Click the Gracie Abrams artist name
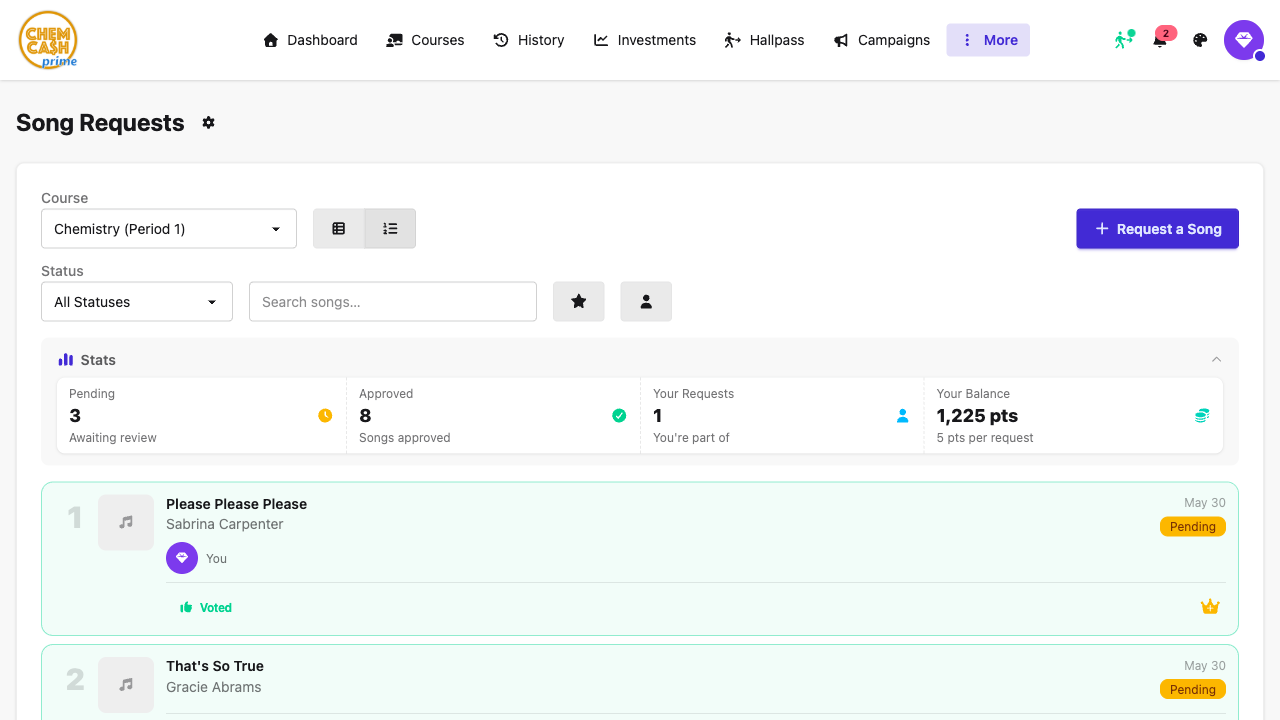The image size is (1280, 720). 214,687
